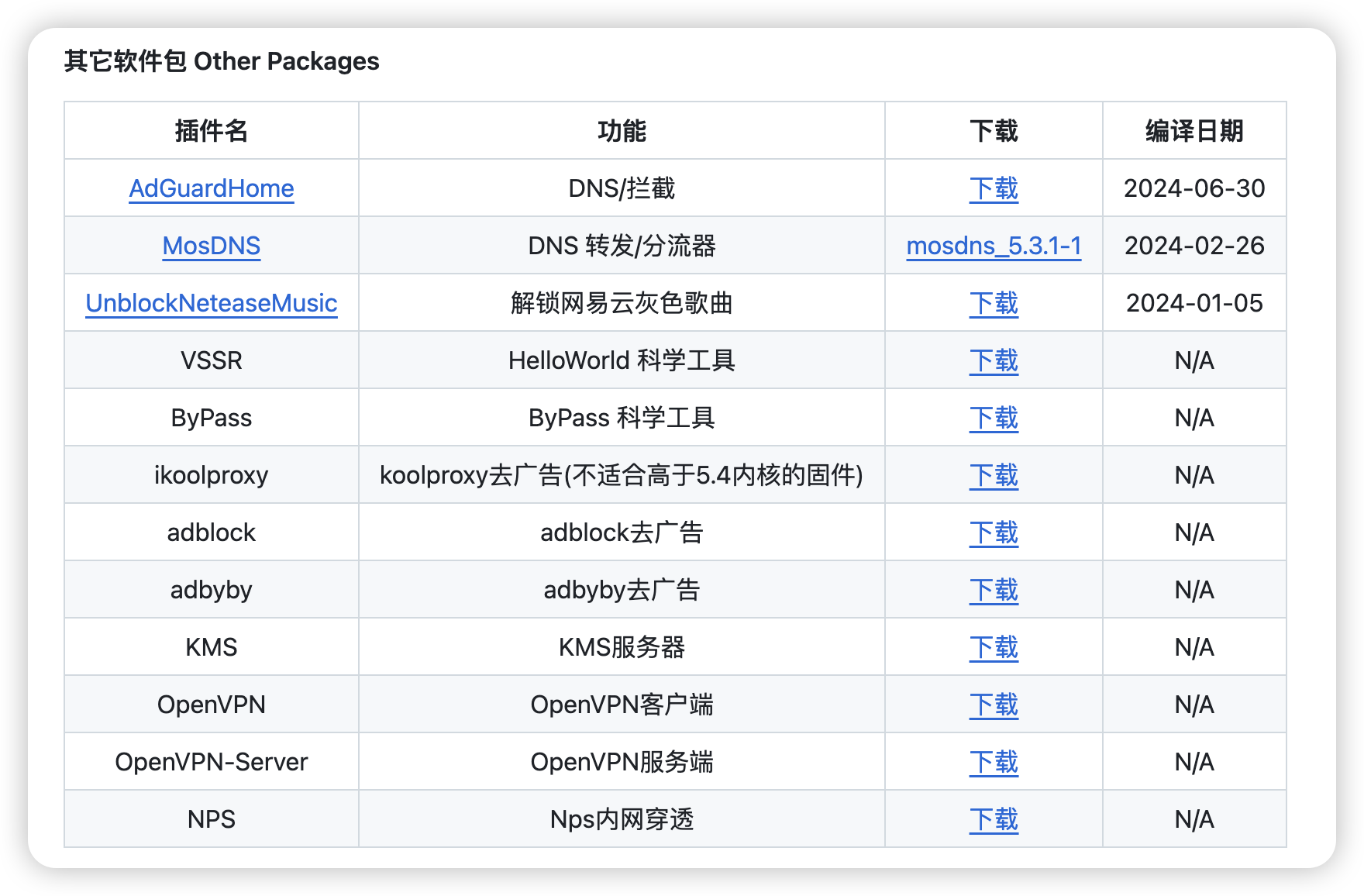Click the OpenVPN客户端 description cell
1364x896 pixels.
click(622, 705)
